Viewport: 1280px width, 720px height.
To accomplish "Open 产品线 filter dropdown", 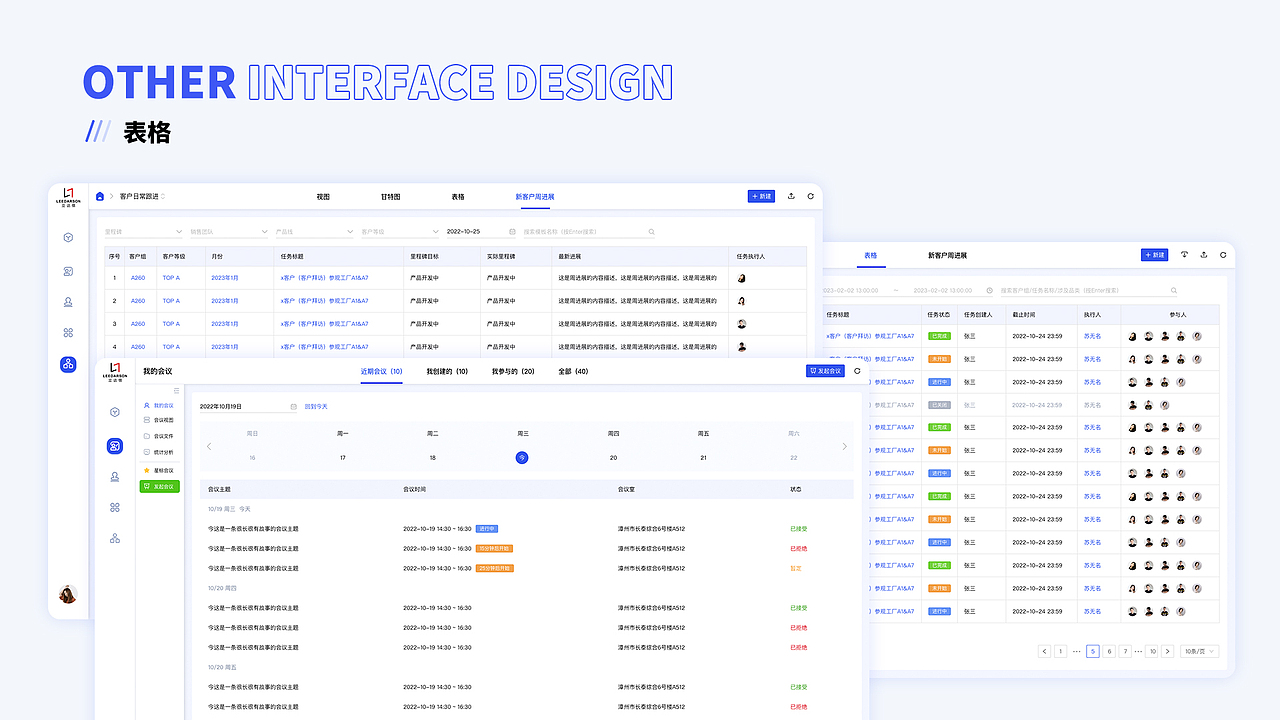I will click(314, 232).
